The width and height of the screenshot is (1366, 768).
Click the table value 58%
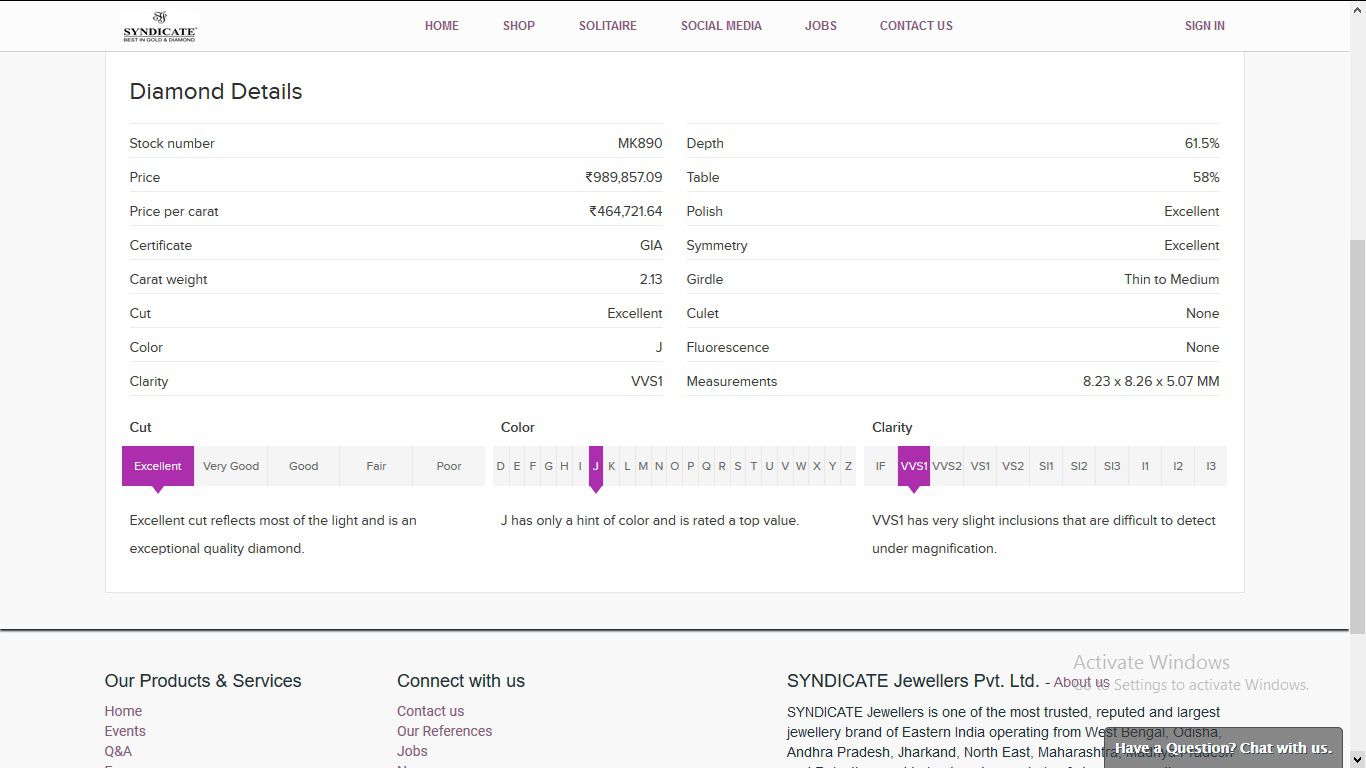point(1206,177)
